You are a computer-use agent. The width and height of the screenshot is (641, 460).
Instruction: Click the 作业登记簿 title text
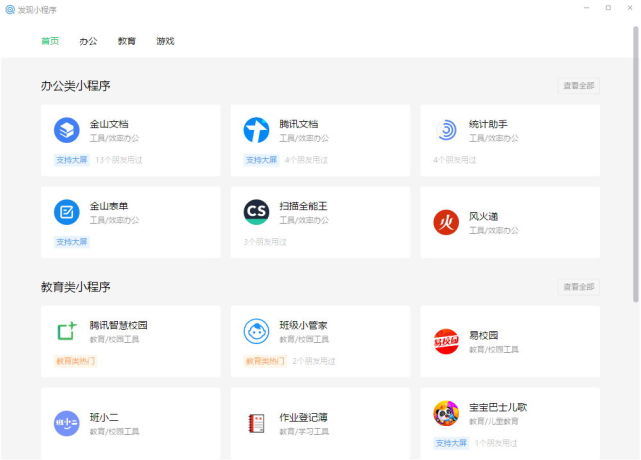303,417
